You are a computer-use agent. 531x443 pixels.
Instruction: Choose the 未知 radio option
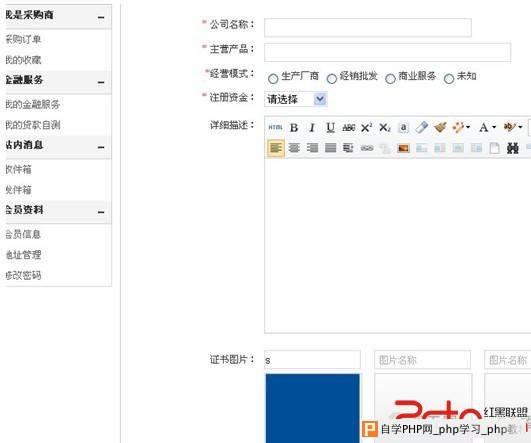[x=449, y=79]
